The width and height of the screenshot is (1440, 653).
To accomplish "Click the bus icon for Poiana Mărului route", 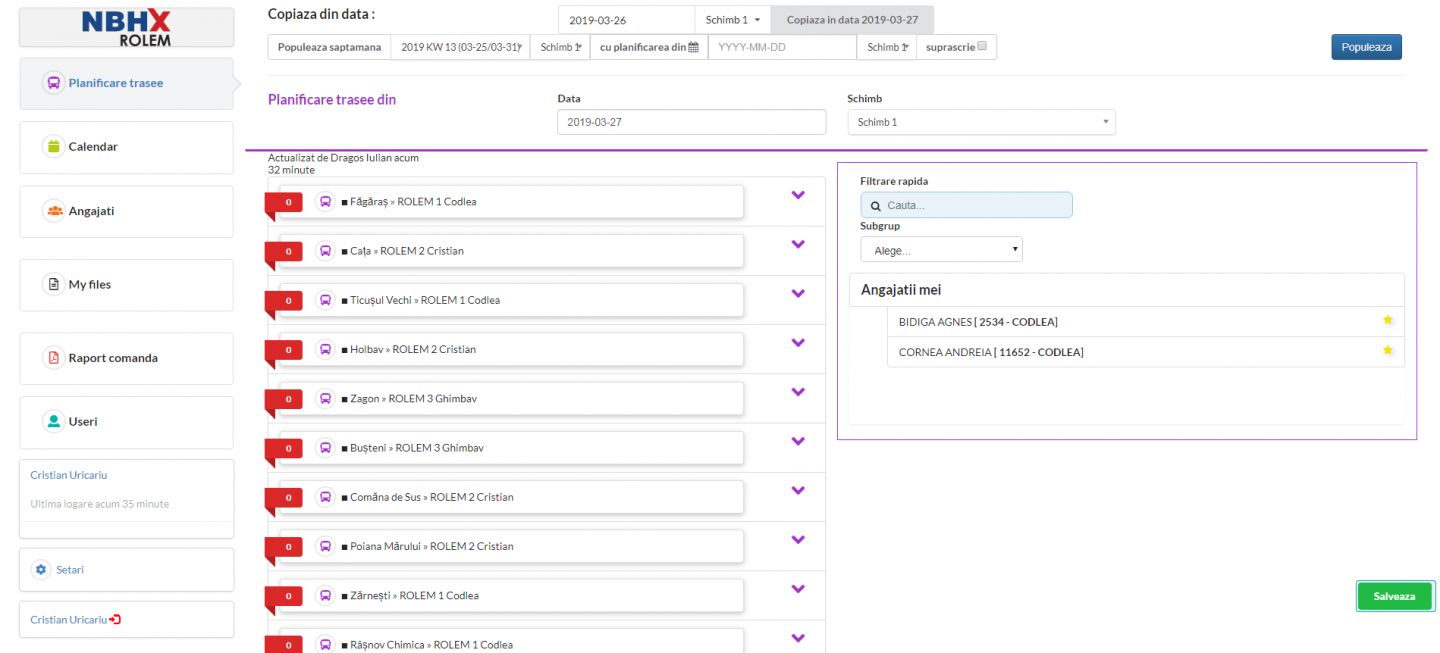I will coord(325,547).
